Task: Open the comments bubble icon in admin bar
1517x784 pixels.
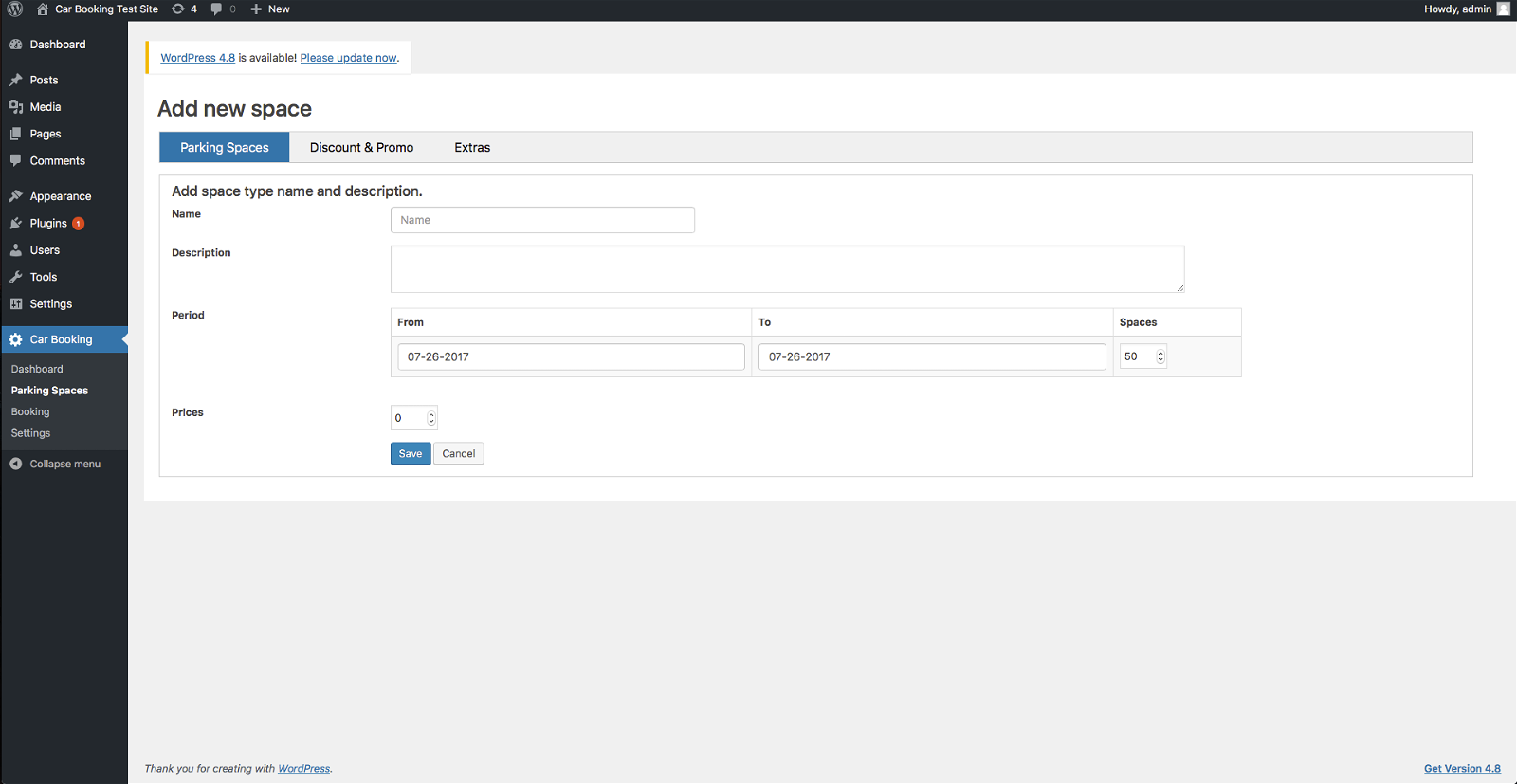Action: (217, 9)
